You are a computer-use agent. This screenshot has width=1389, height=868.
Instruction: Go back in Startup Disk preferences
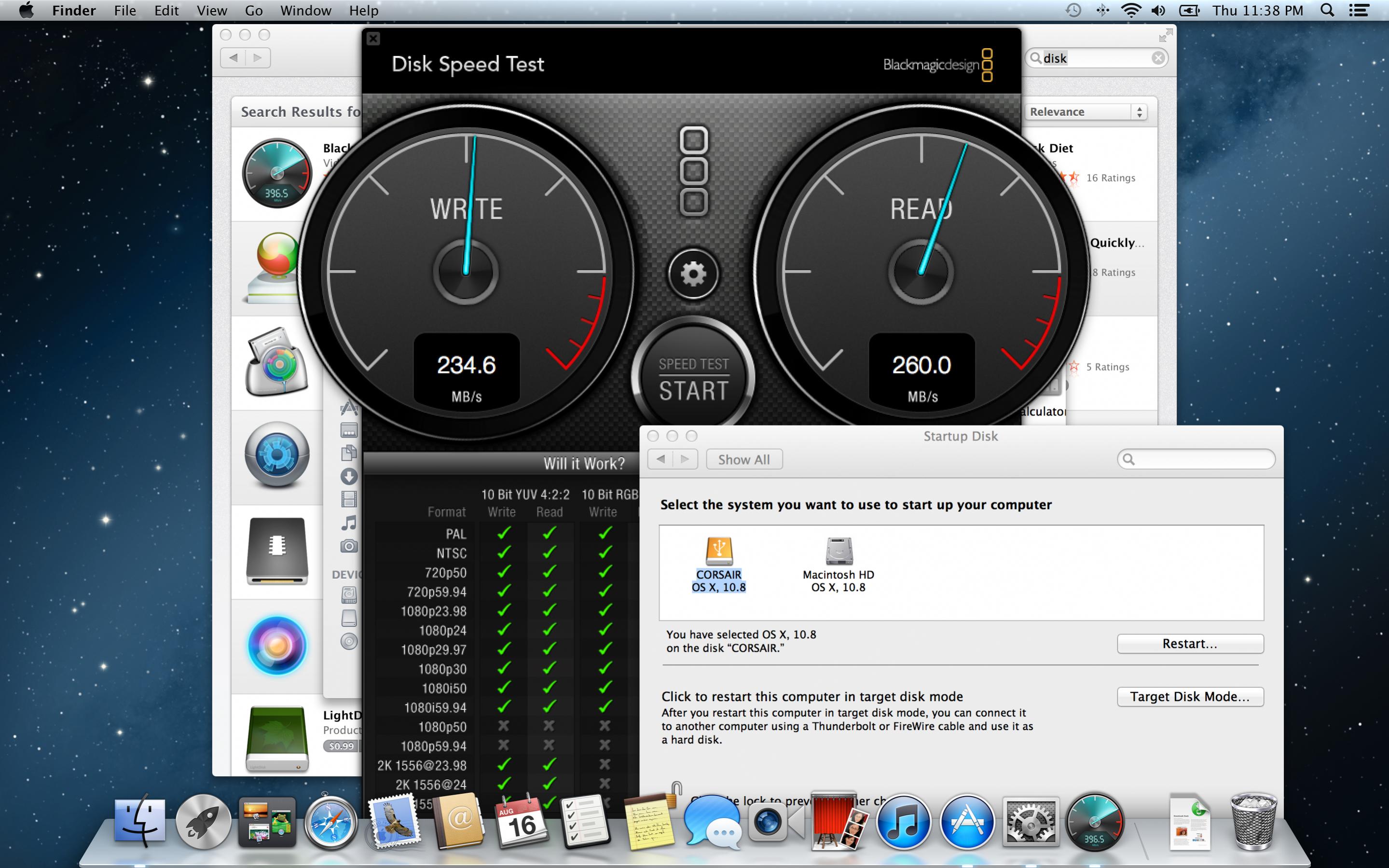tap(660, 459)
